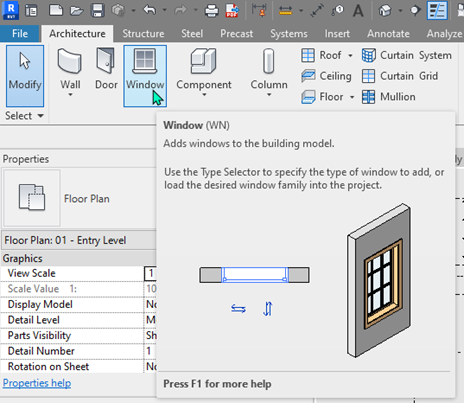
Task: Open the Roof dropdown arrow
Action: point(350,55)
